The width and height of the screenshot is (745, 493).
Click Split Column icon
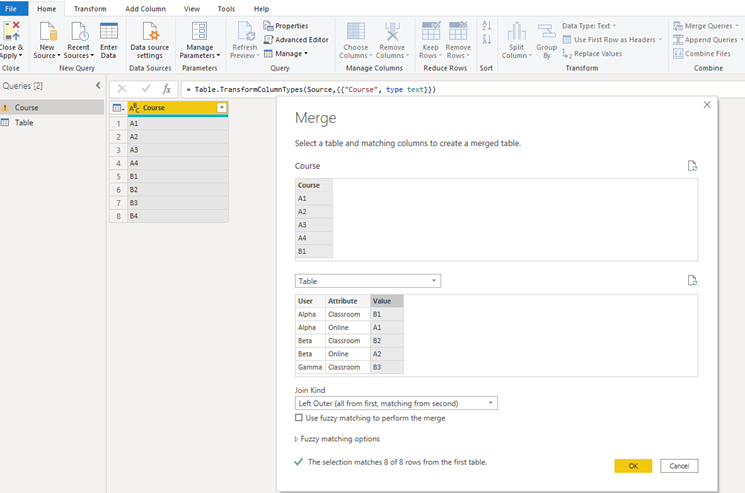coord(516,31)
